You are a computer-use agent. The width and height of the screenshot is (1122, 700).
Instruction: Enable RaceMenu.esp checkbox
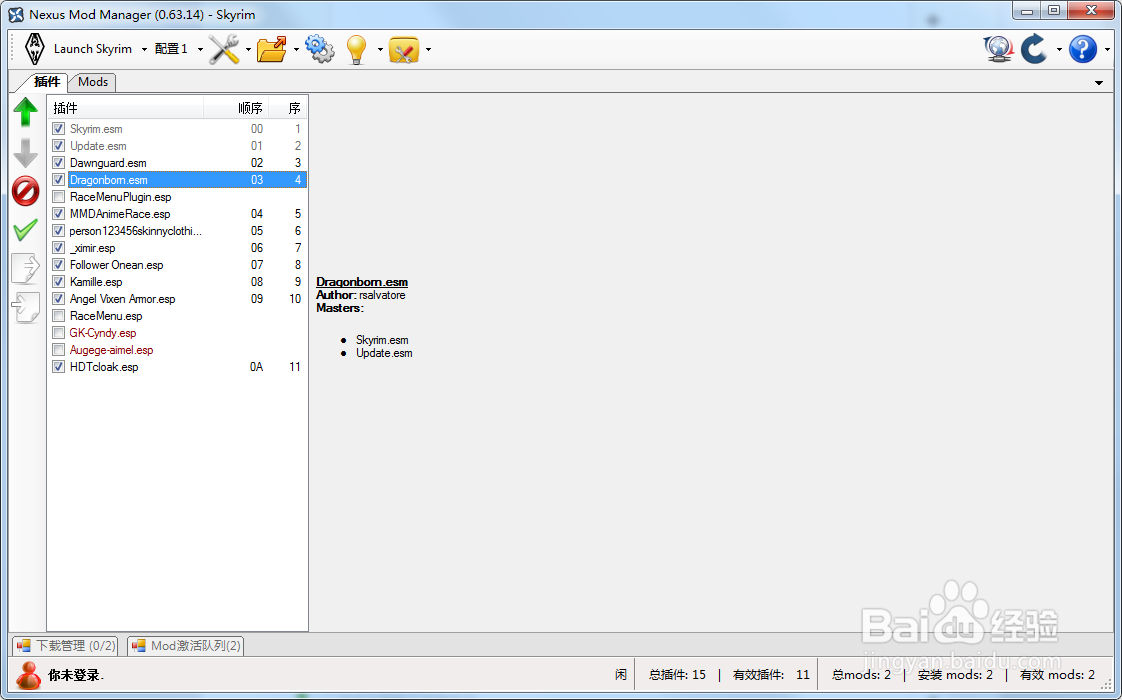[59, 316]
